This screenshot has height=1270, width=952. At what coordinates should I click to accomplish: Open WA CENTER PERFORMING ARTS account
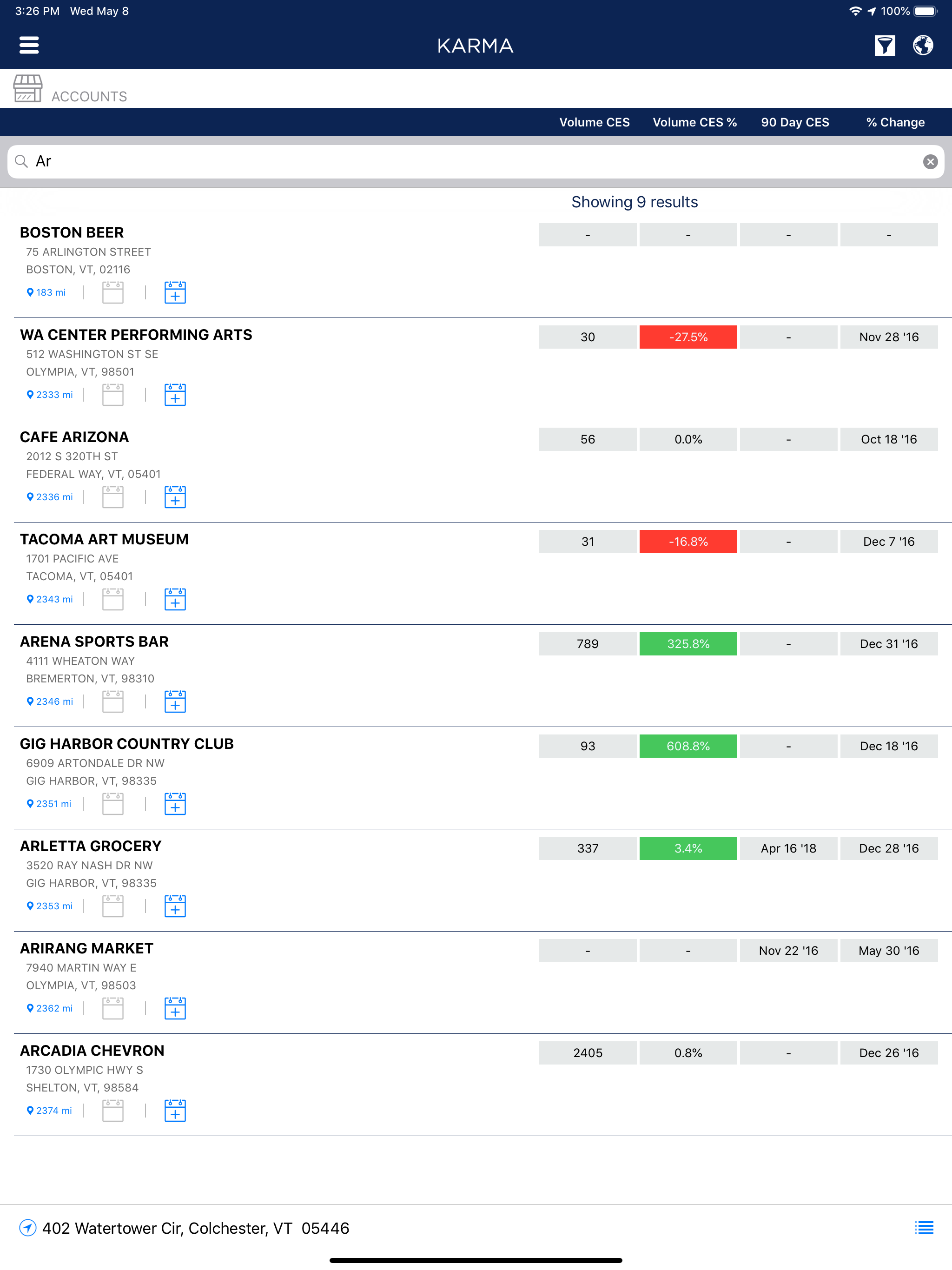click(x=136, y=335)
